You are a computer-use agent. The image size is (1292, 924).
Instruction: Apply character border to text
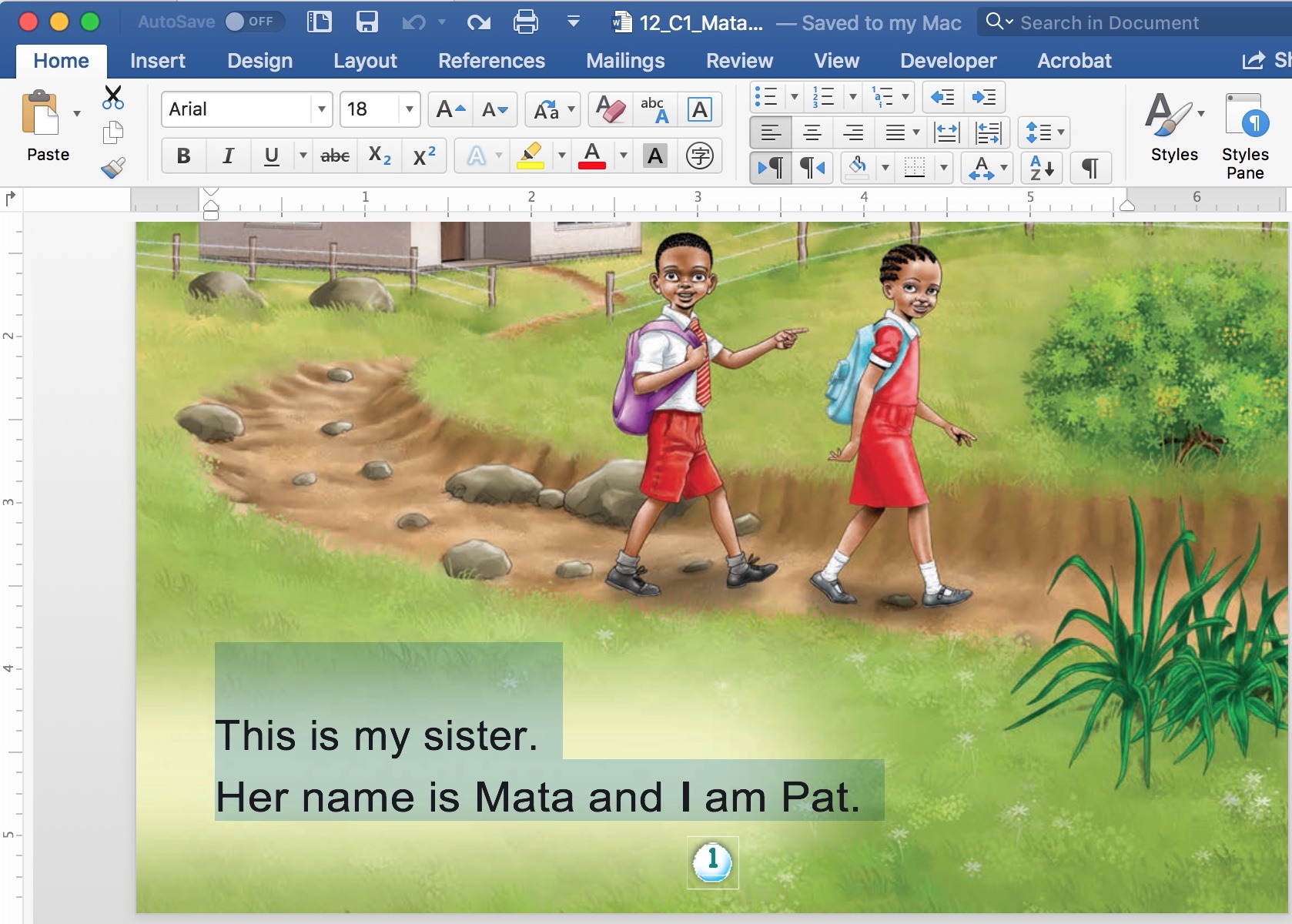(x=699, y=109)
